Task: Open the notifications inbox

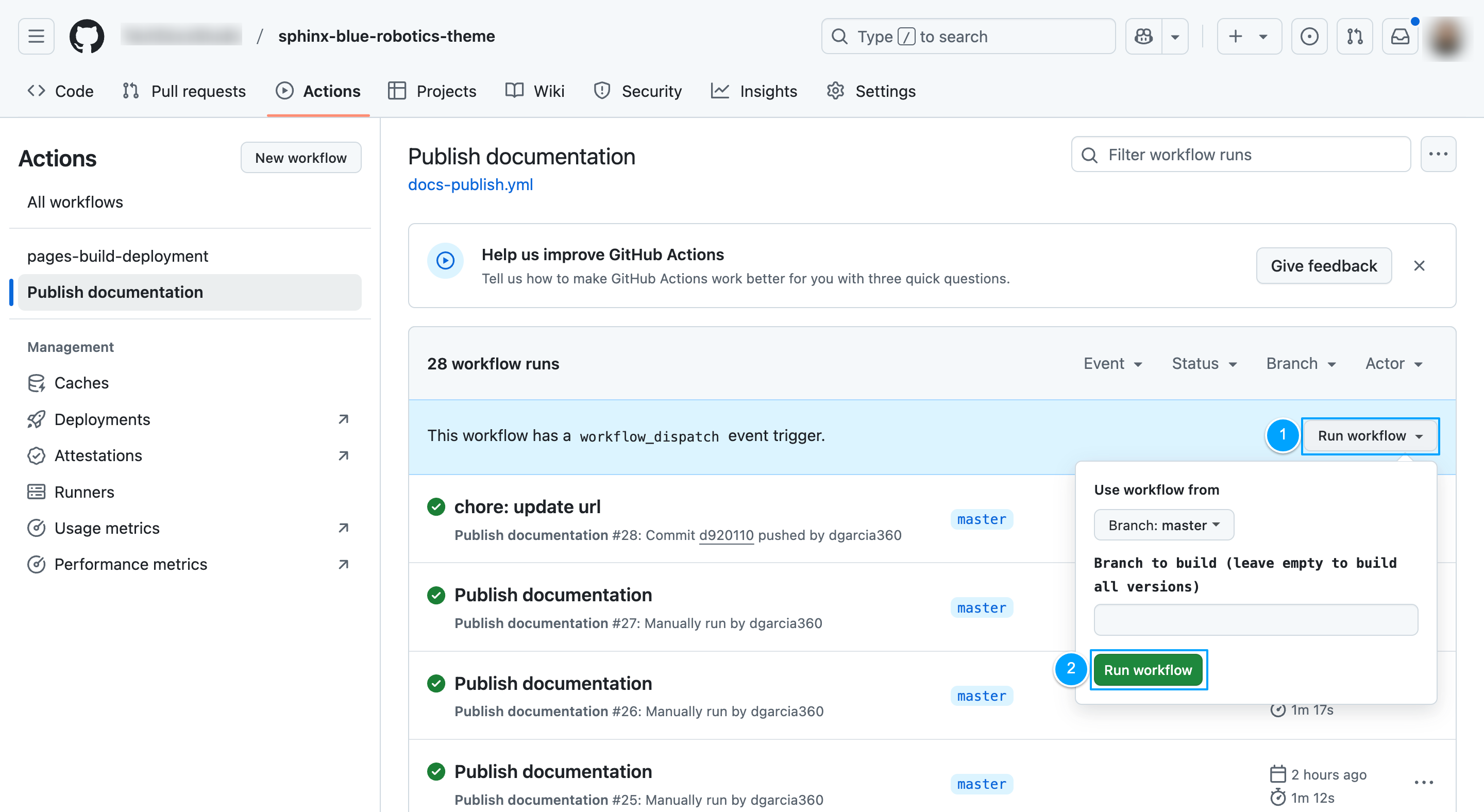Action: pyautogui.click(x=1400, y=36)
